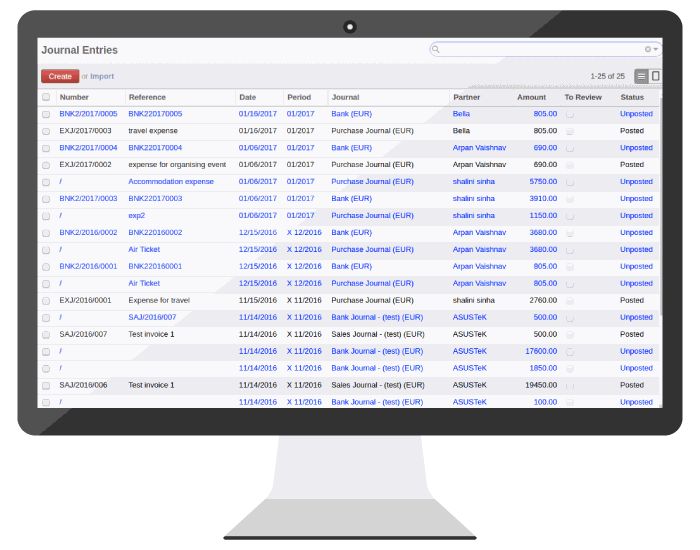This screenshot has width=700, height=550.
Task: Toggle the select-all header checkbox
Action: 46,97
